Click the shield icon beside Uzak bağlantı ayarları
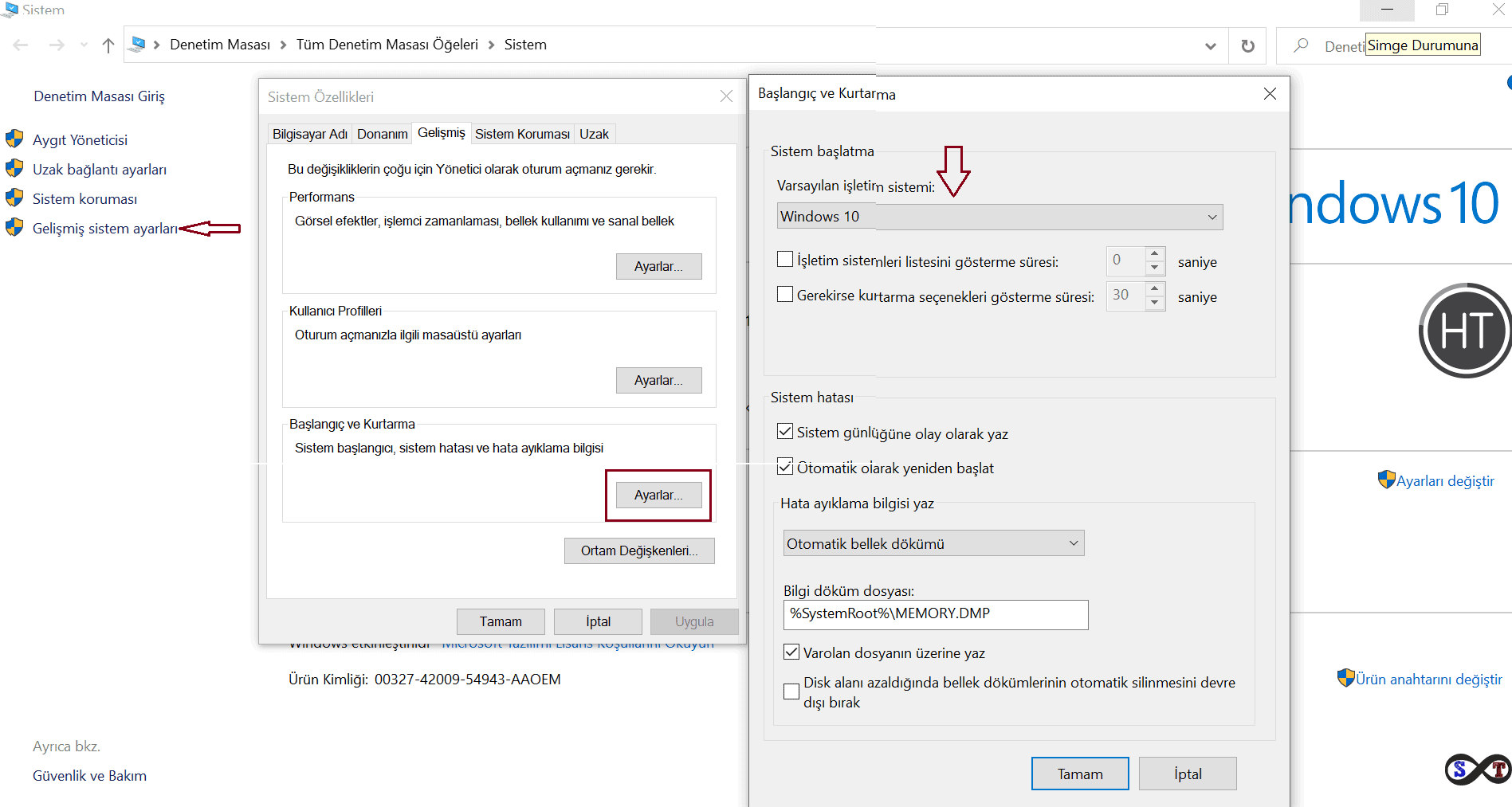The width and height of the screenshot is (1512, 807). (14, 168)
